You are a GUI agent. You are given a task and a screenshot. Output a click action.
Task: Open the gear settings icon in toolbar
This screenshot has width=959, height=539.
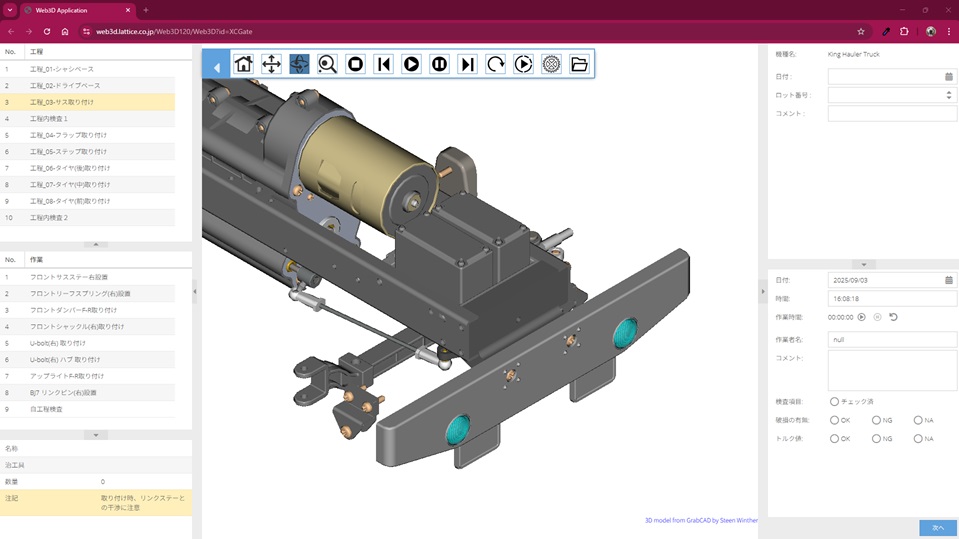coord(551,64)
